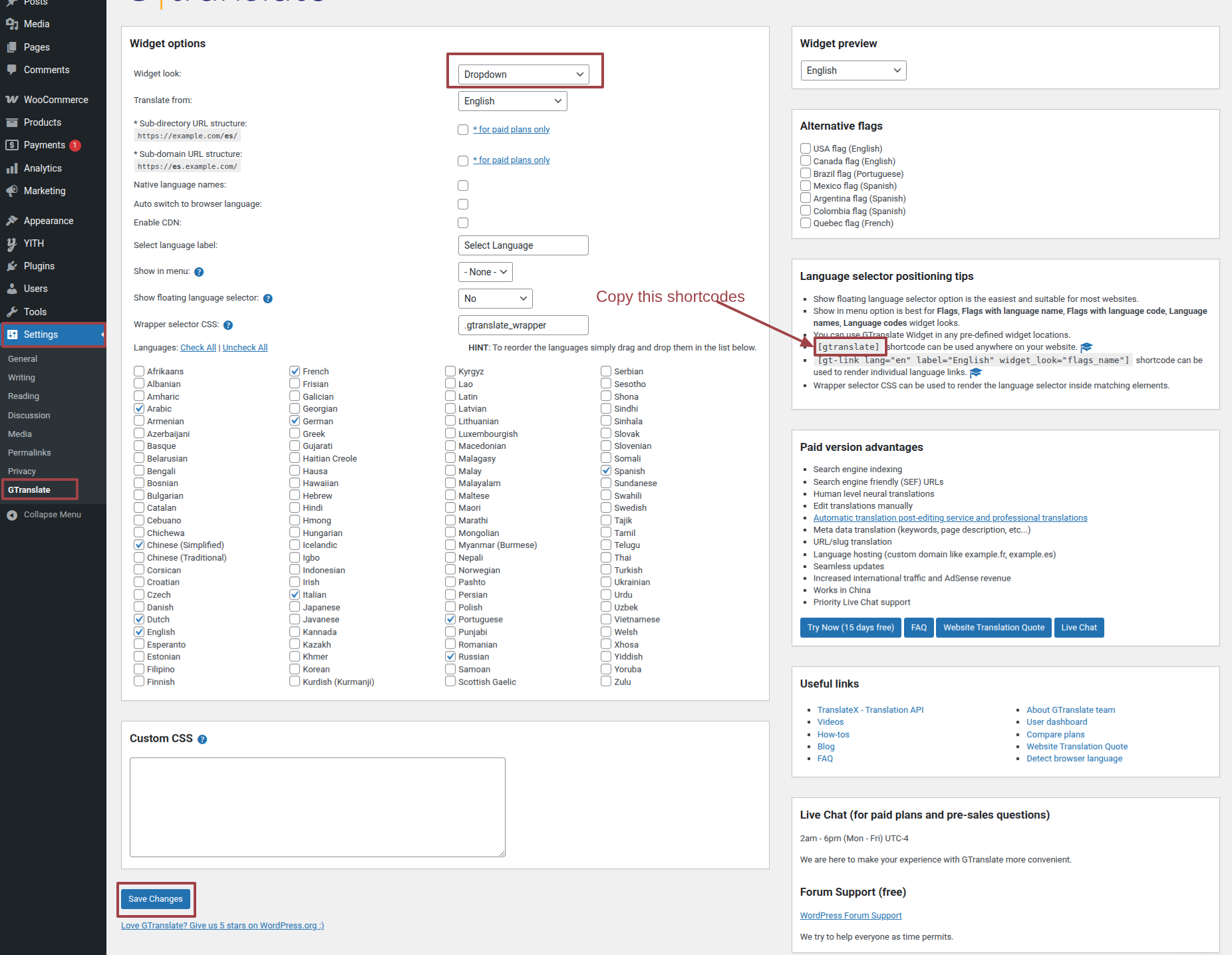Viewport: 1232px width, 955px height.
Task: Go to the Appearance menu
Action: click(49, 221)
